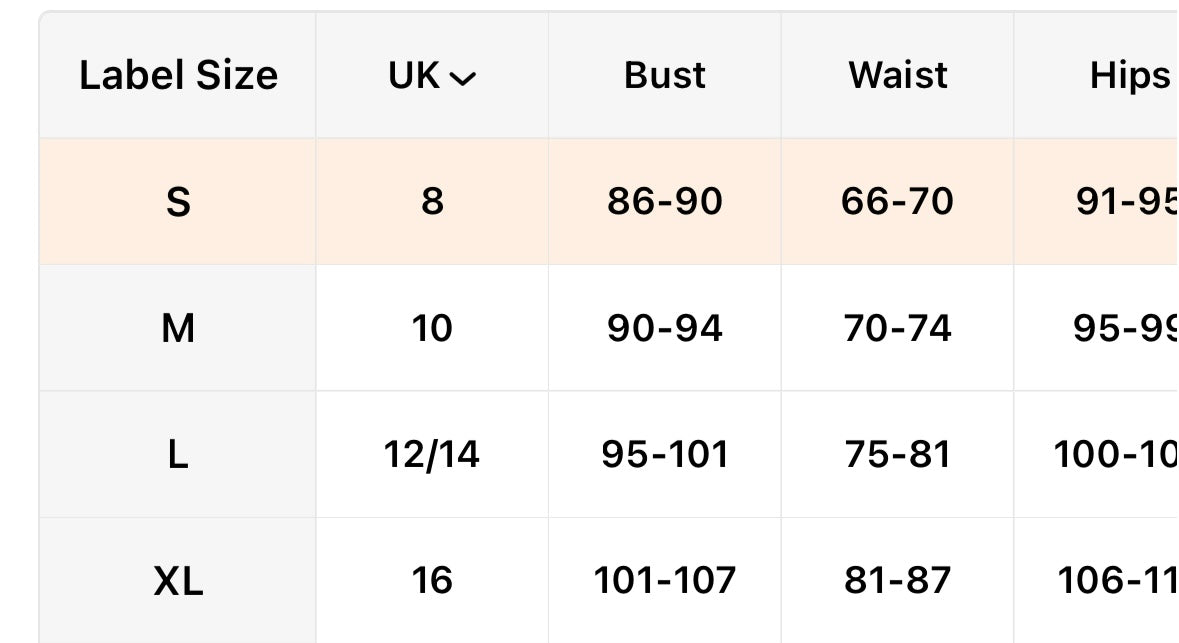
Task: Click UK size 10 cell
Action: [x=432, y=328]
